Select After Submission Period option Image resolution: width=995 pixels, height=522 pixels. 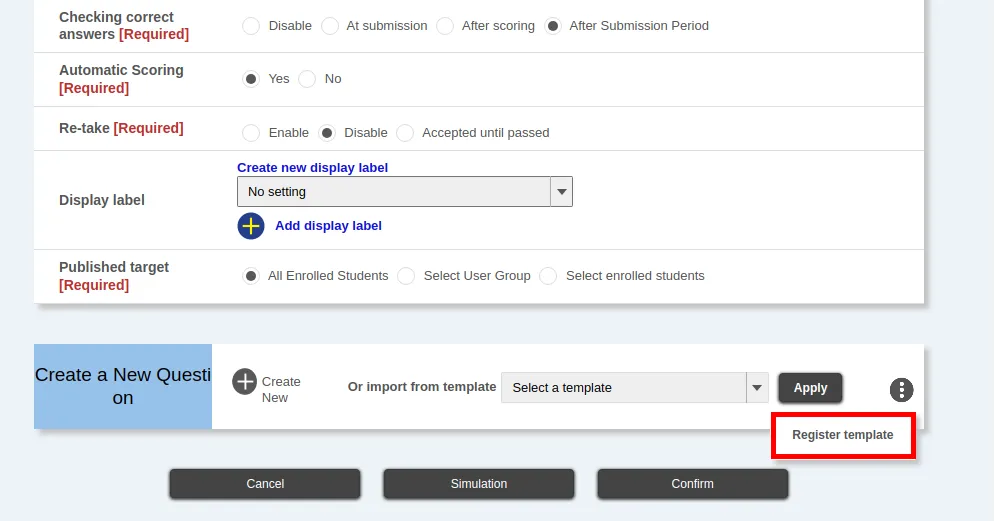553,26
